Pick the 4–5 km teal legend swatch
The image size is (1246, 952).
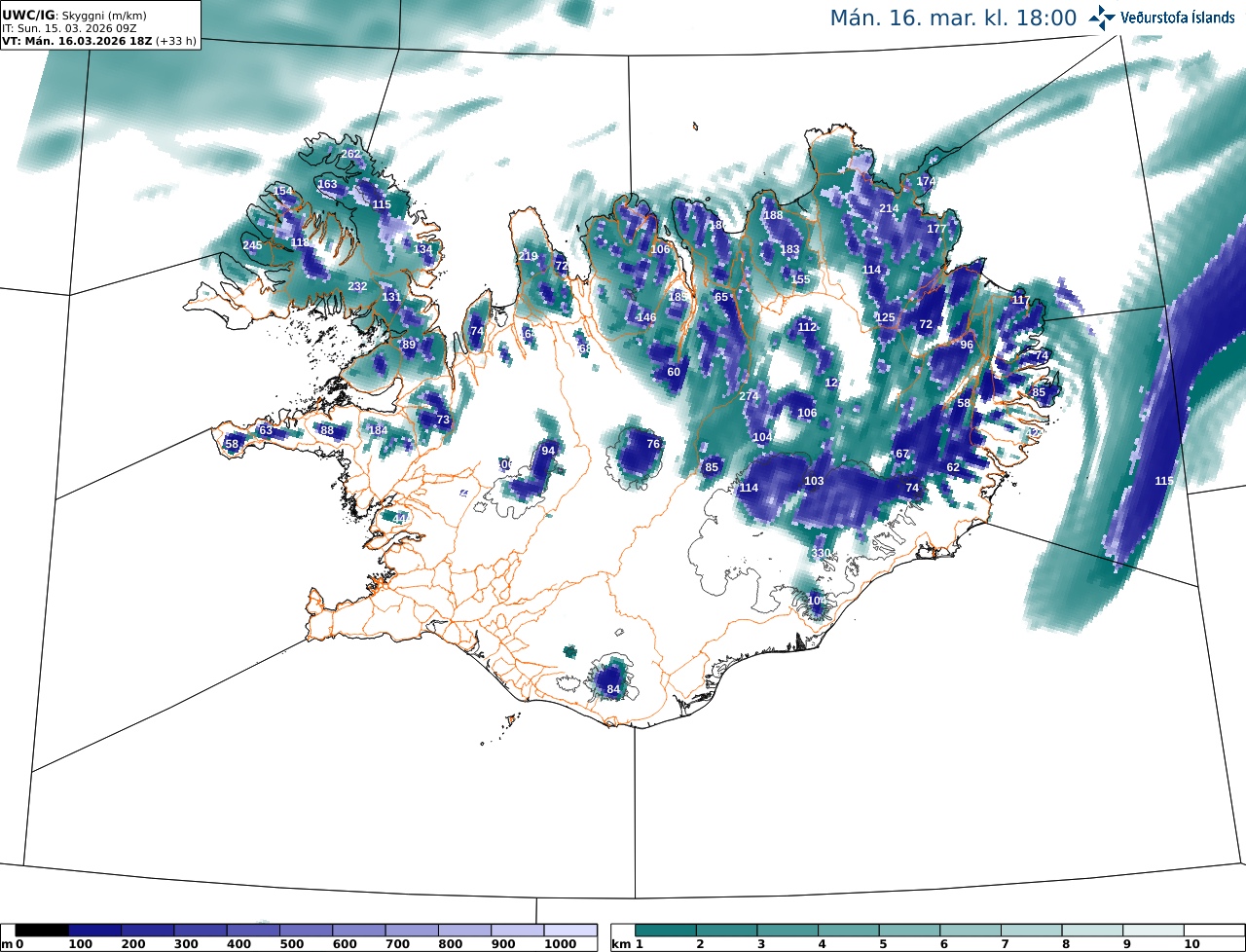click(x=849, y=931)
